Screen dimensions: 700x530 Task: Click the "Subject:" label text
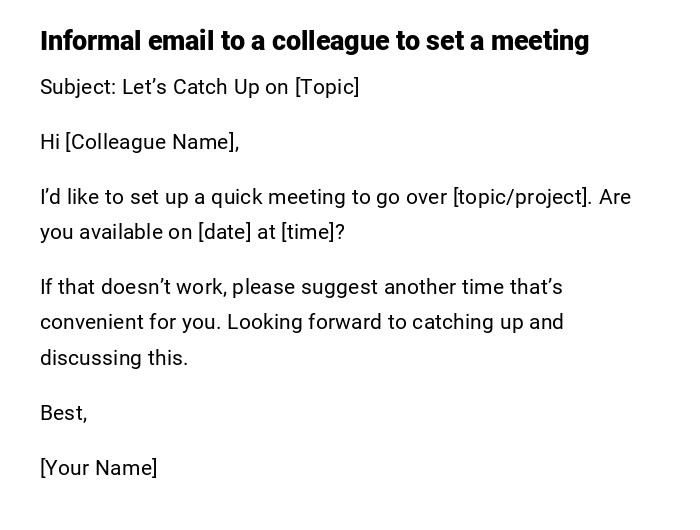(78, 87)
